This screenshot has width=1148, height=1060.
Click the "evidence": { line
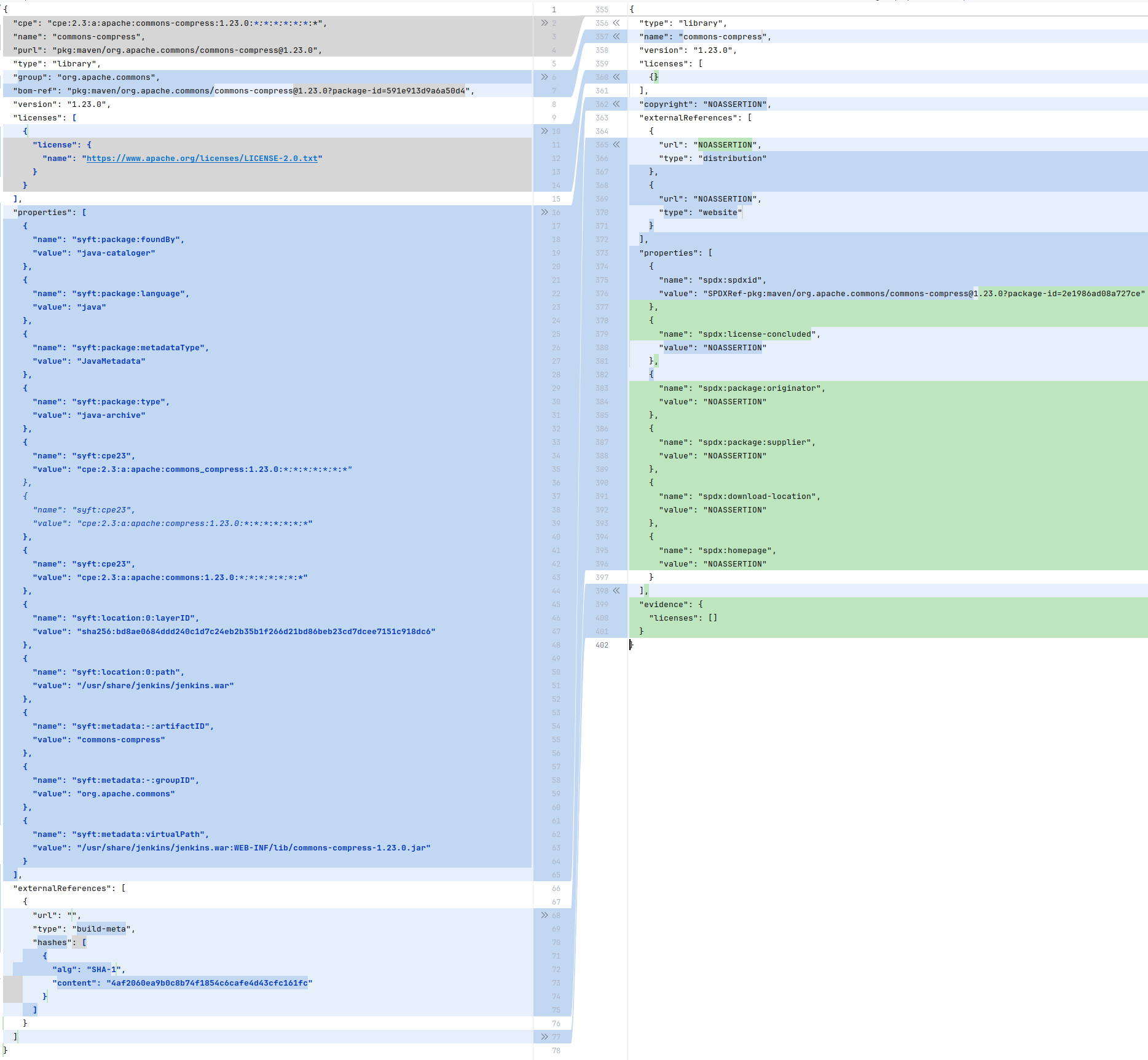coord(671,605)
